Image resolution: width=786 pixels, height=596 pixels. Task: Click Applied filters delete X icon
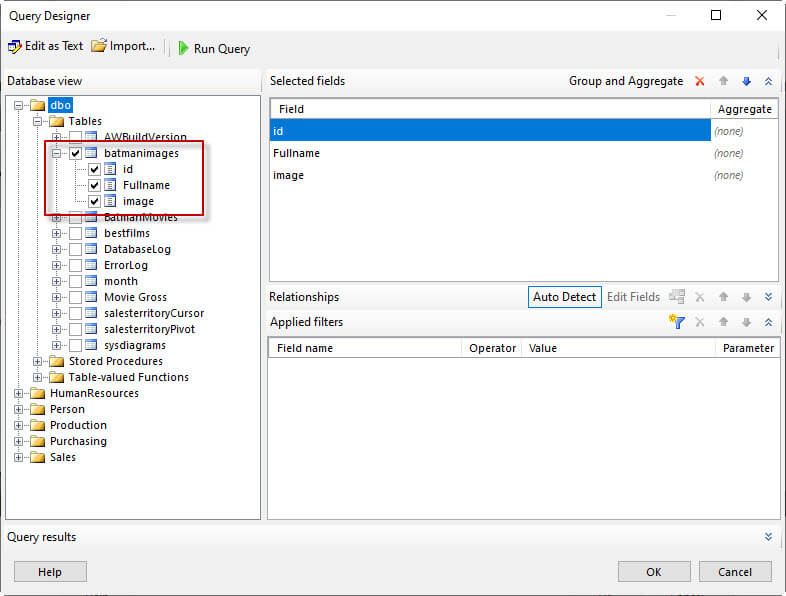(700, 322)
